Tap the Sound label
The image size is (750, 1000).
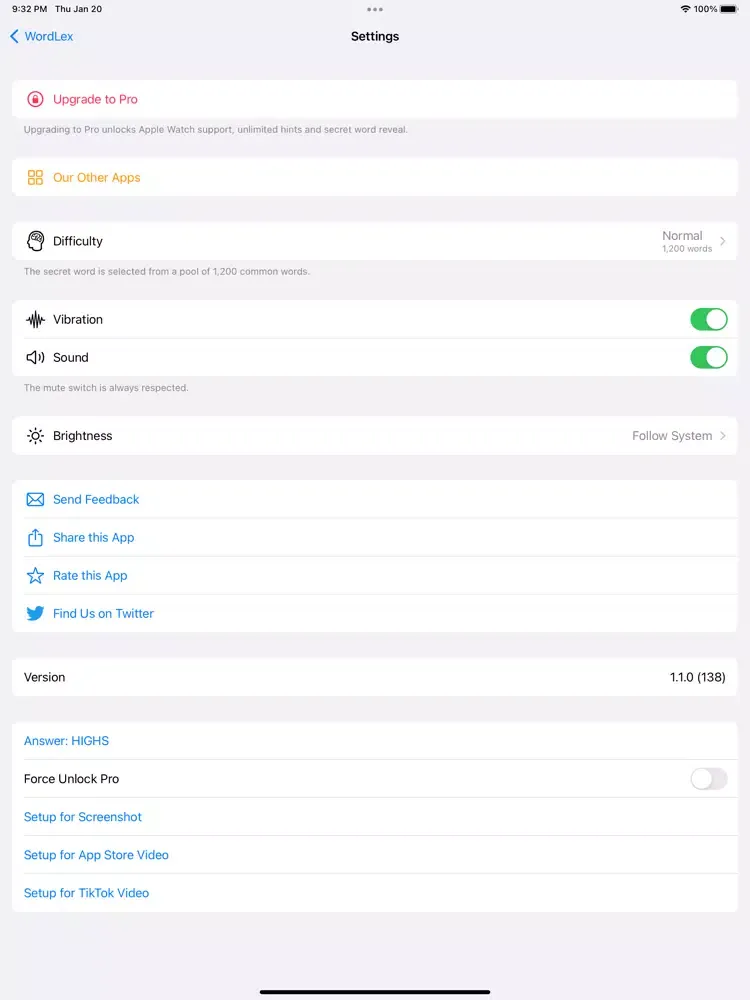tap(71, 357)
